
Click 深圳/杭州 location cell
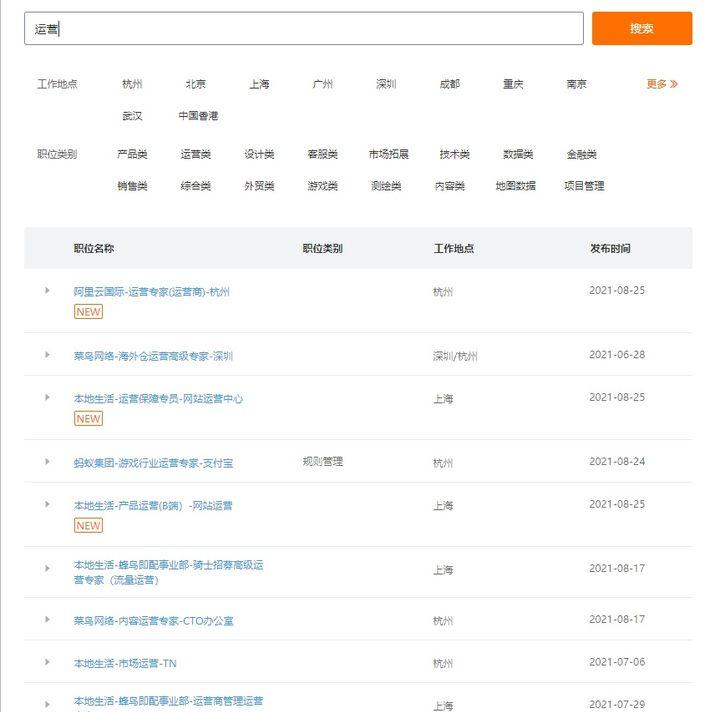455,356
